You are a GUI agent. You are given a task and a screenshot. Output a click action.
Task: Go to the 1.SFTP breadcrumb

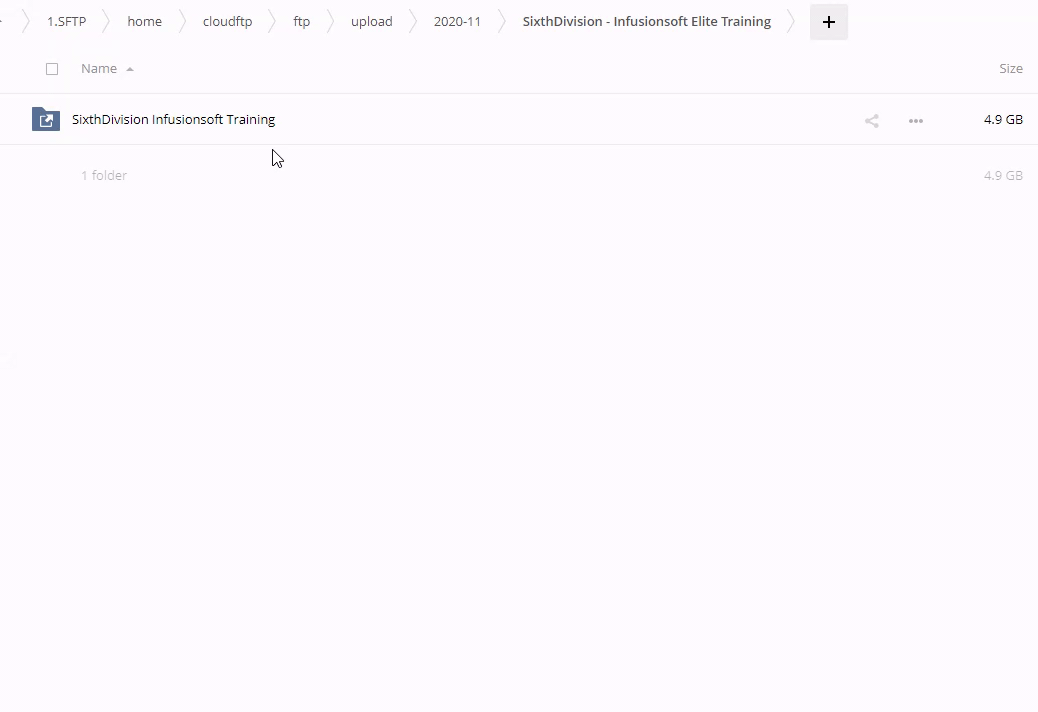(66, 21)
